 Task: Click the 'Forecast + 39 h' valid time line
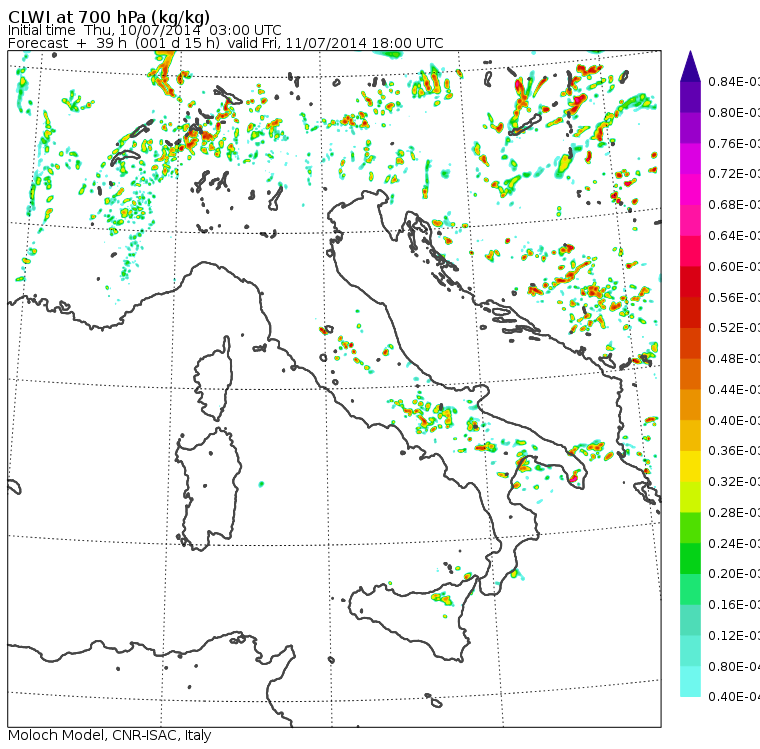pos(225,43)
